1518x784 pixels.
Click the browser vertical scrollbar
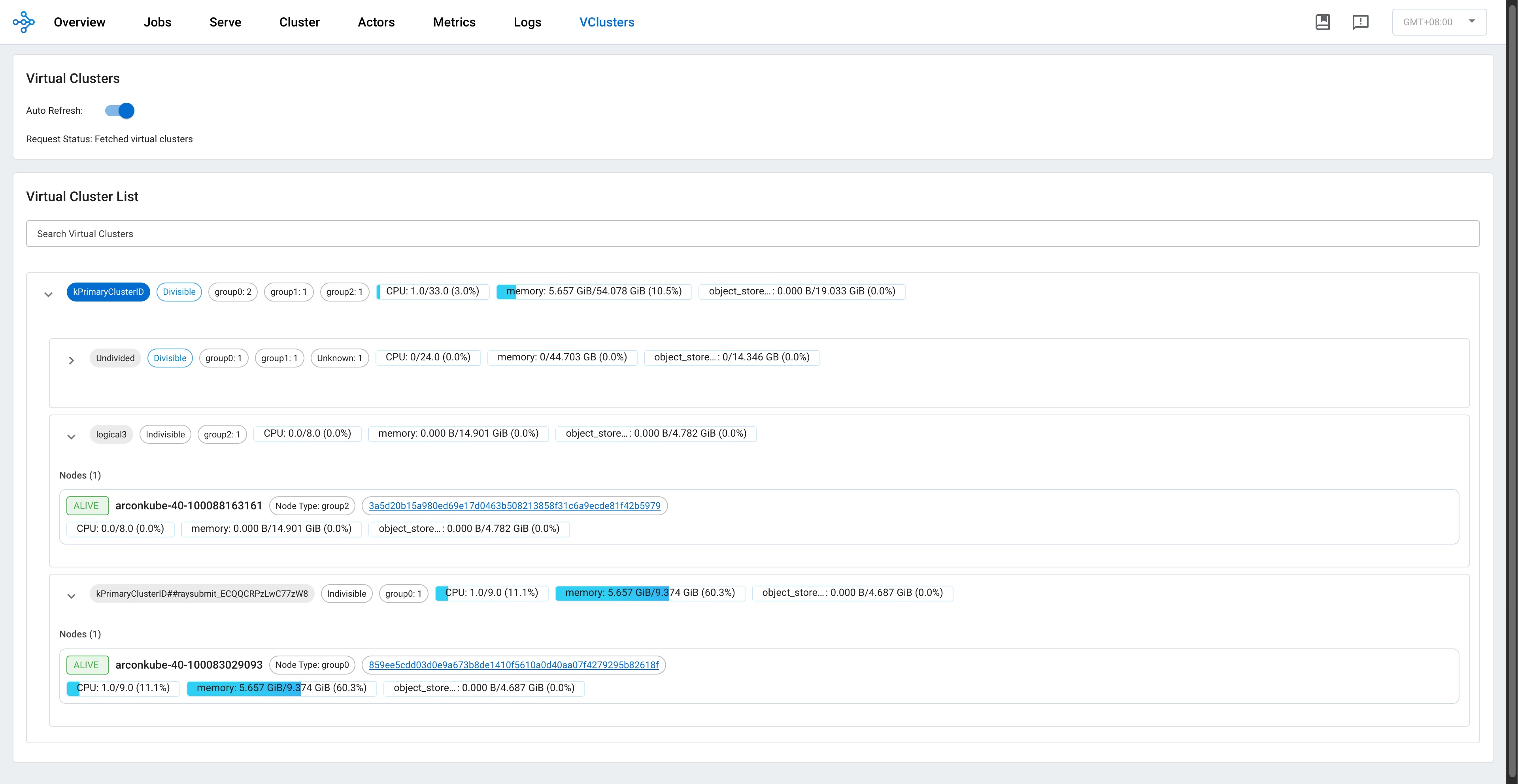[x=1512, y=392]
